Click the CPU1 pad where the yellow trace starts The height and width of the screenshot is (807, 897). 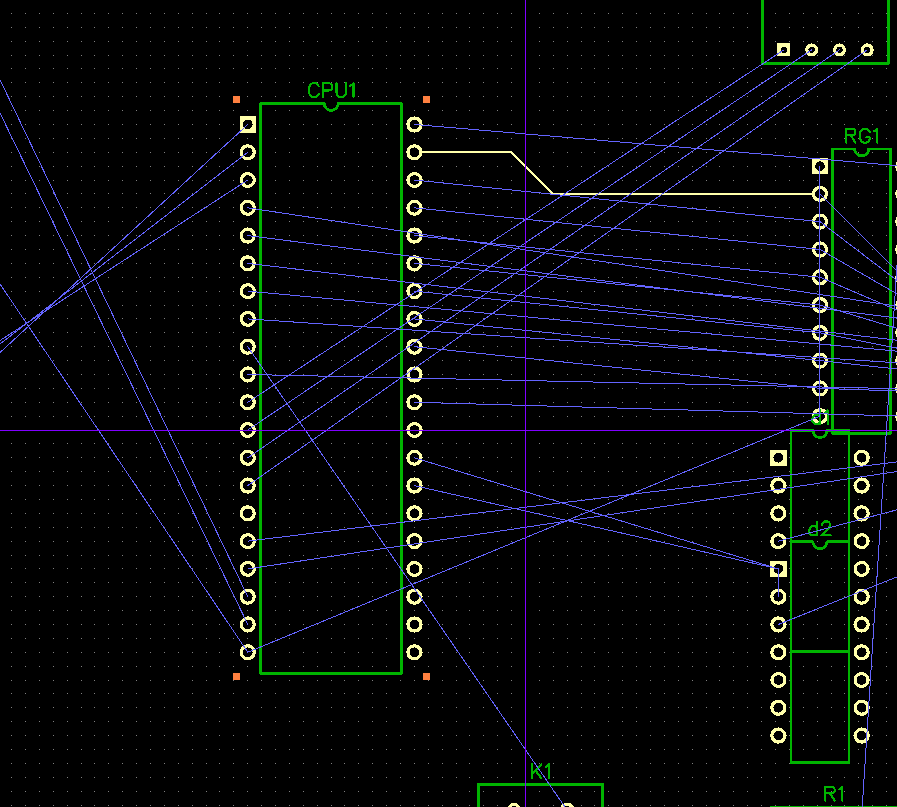[414, 152]
